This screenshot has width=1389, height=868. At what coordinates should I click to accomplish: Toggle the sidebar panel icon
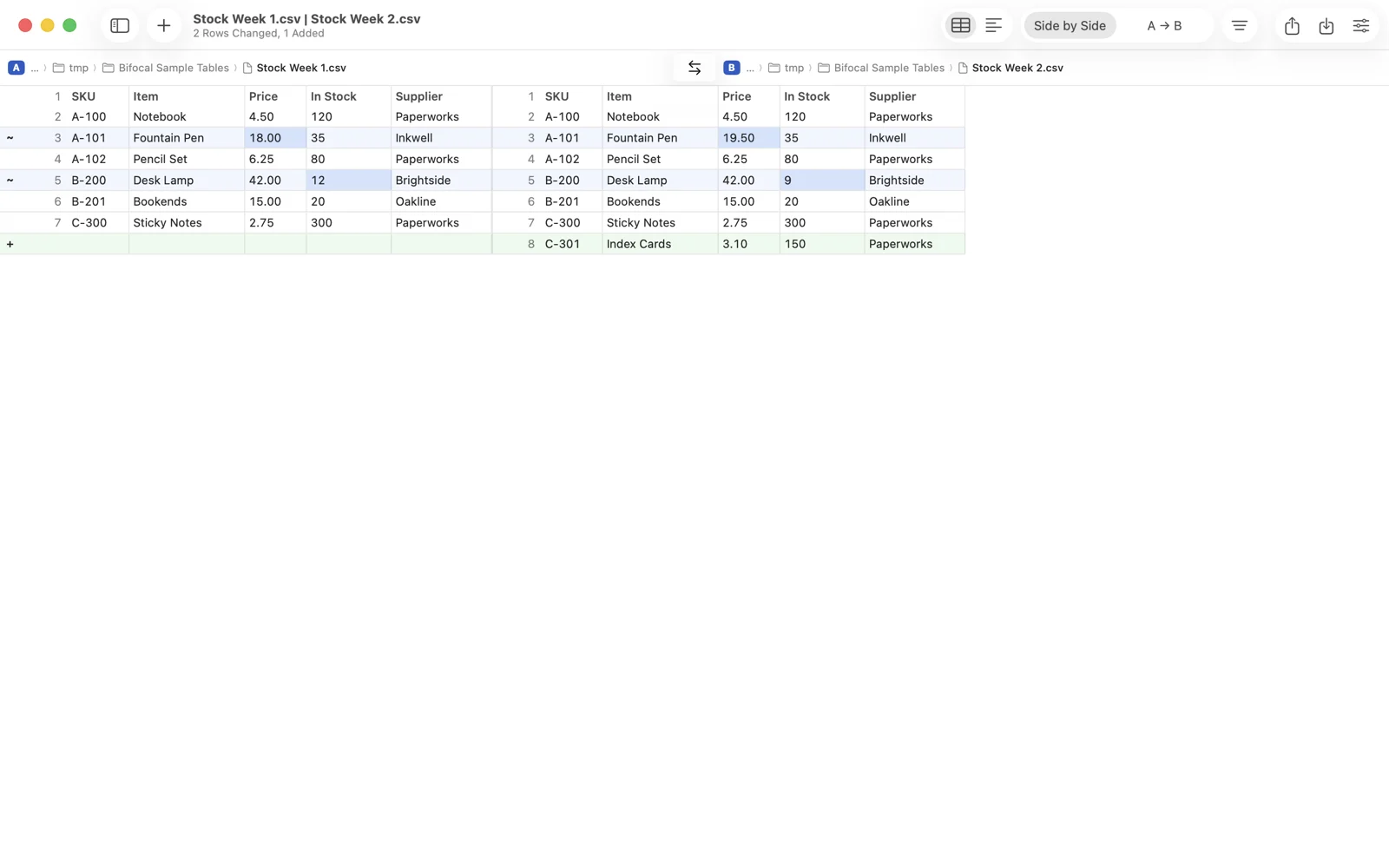pyautogui.click(x=120, y=25)
